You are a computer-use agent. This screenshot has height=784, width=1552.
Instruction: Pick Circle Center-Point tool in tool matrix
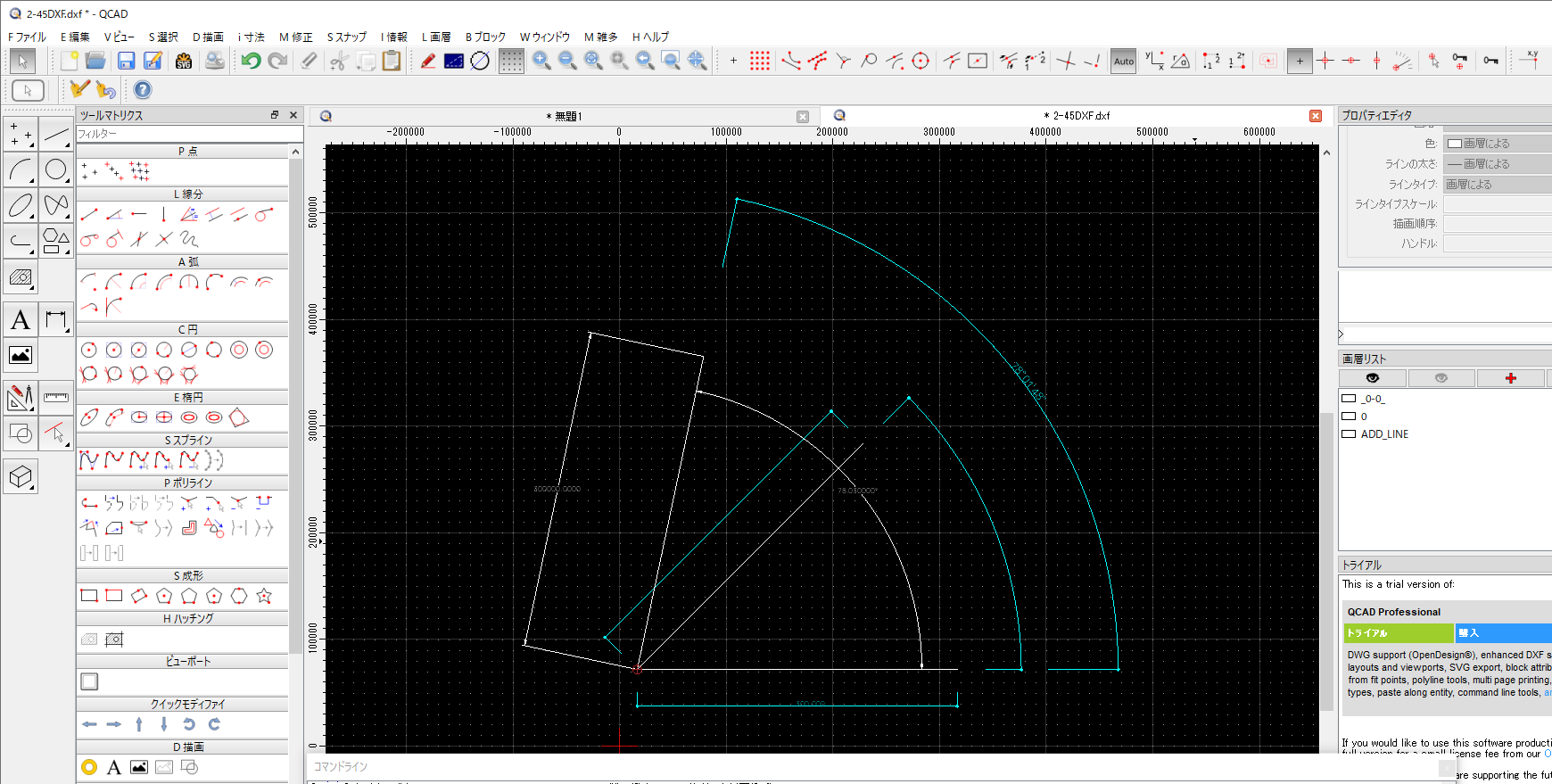89,350
